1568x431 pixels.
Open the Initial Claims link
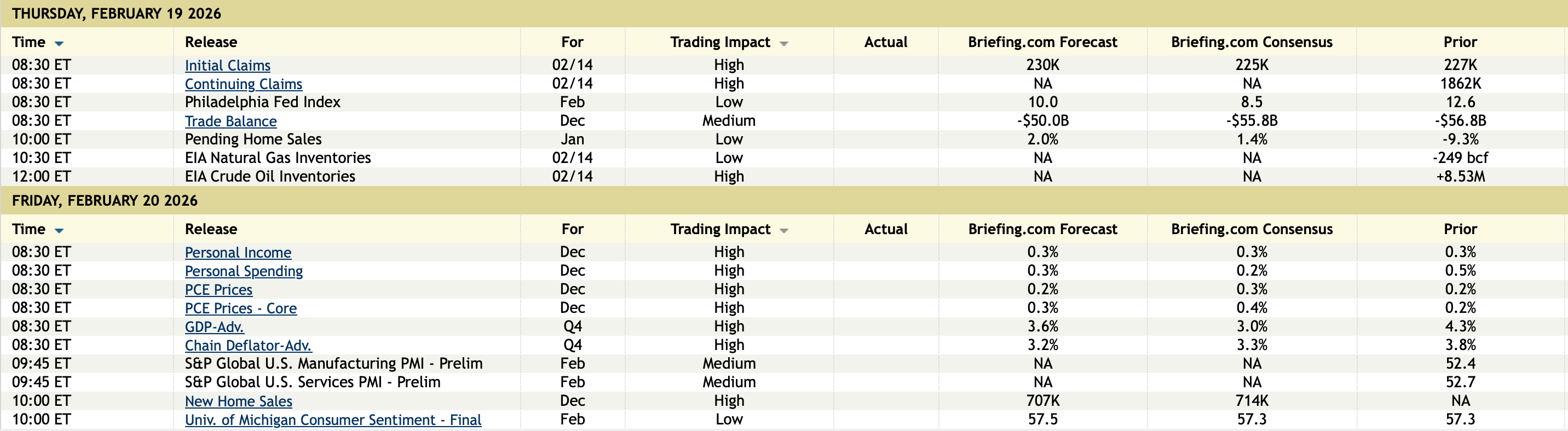pos(227,65)
